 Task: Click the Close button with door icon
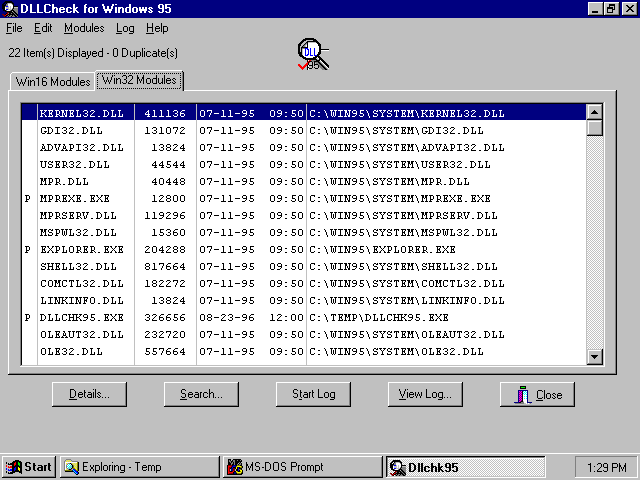(537, 394)
